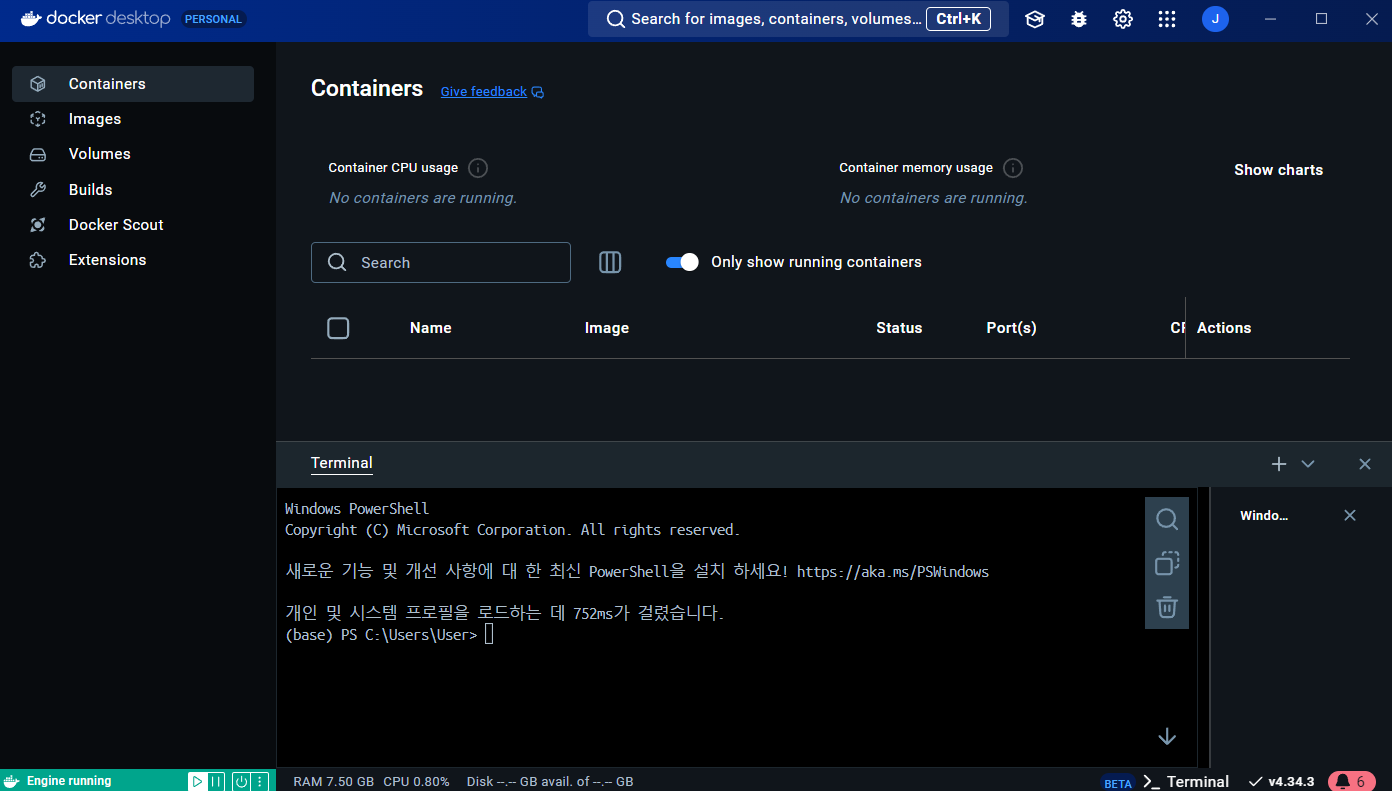The height and width of the screenshot is (791, 1392).
Task: Open the user account avatar J
Action: pyautogui.click(x=1215, y=19)
